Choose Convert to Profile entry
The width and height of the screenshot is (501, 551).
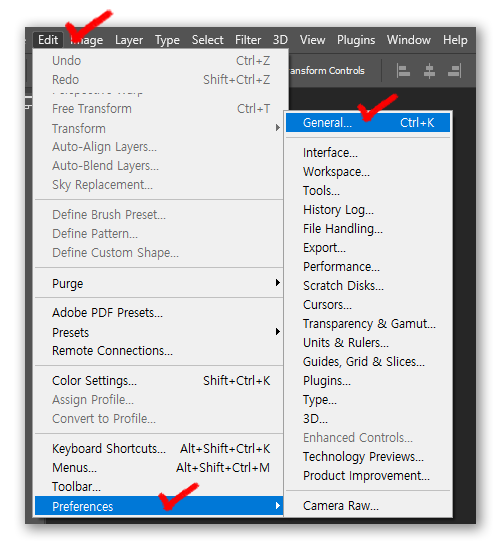[159, 419]
